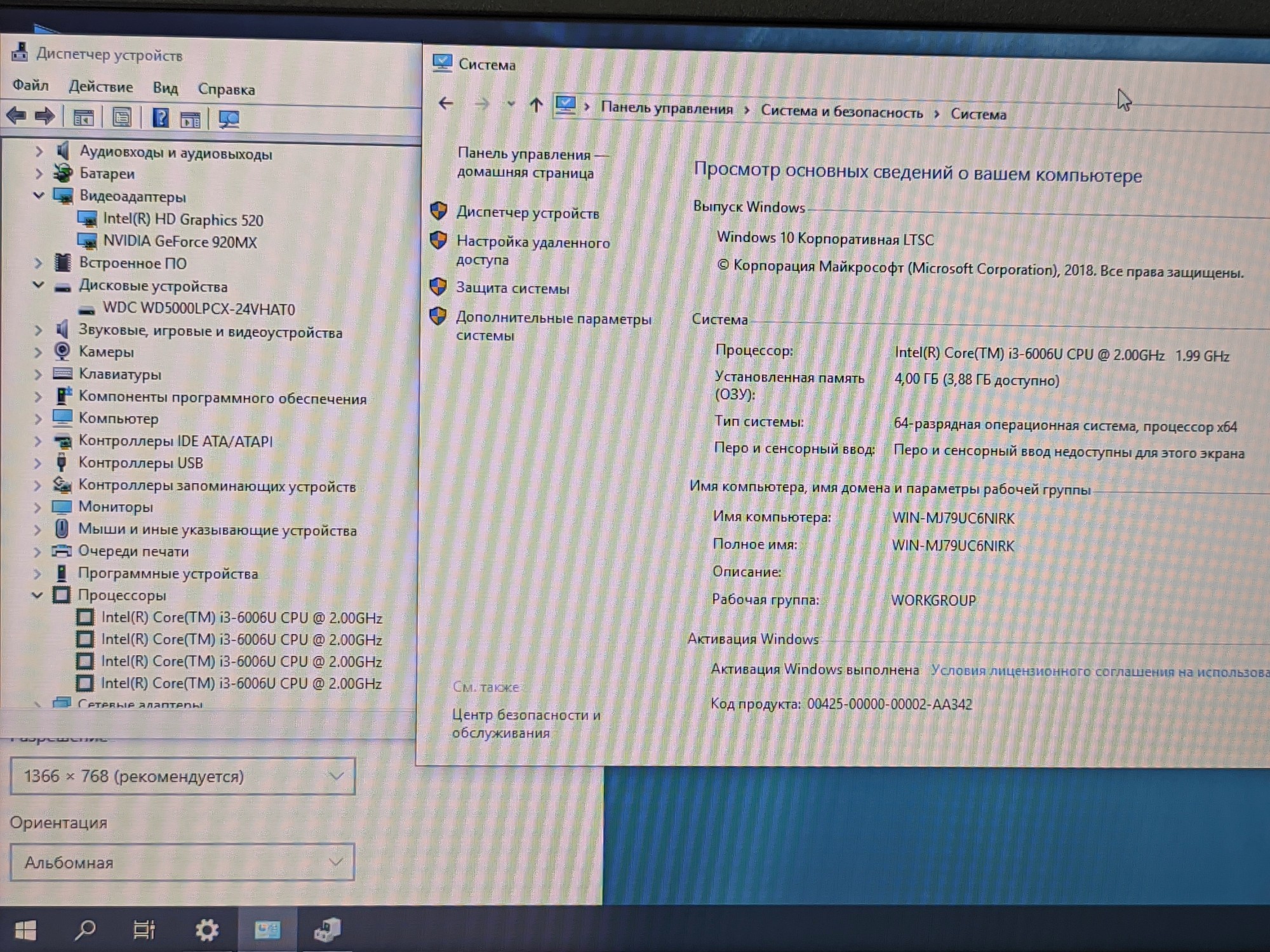This screenshot has width=1270, height=952.
Task: Click the Forward arrow in Device Manager toolbar
Action: pyautogui.click(x=44, y=116)
